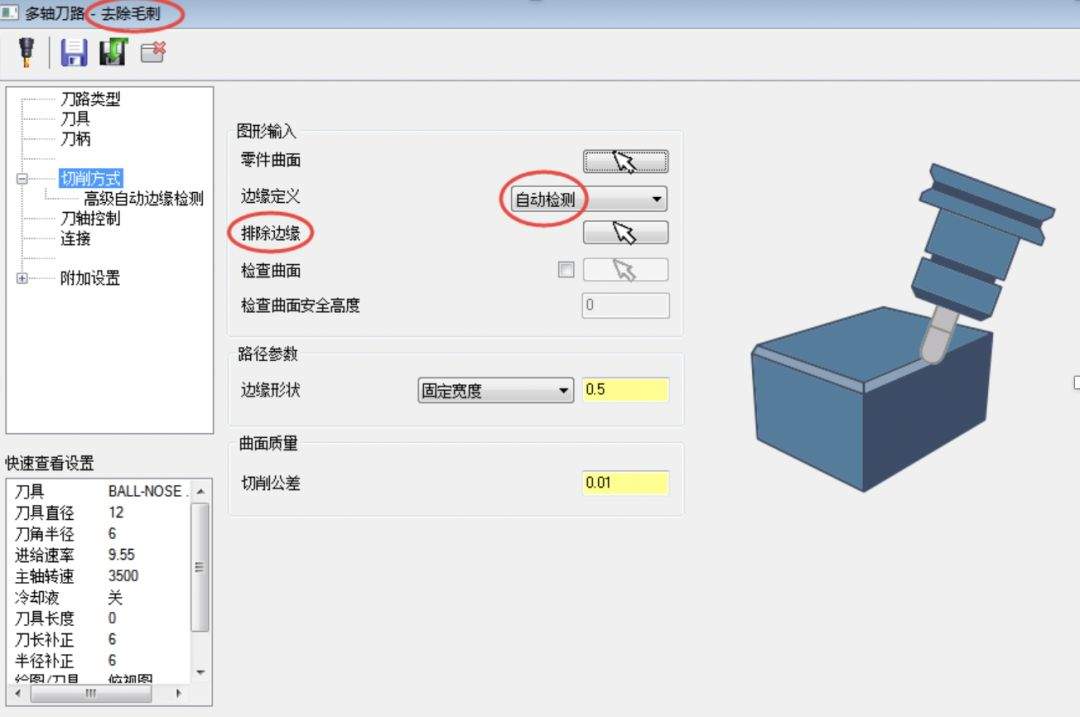Click the blue floppy disk save icon
The height and width of the screenshot is (717, 1080).
click(x=74, y=52)
